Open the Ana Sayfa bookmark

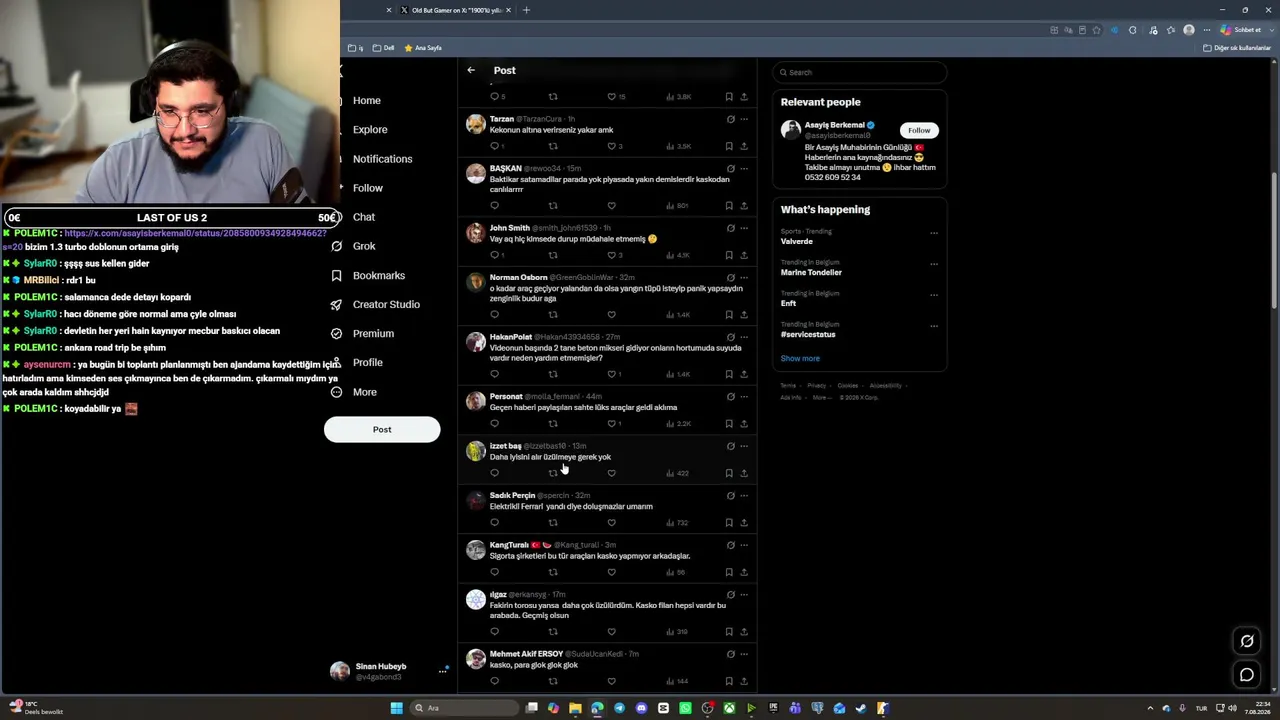coord(423,48)
